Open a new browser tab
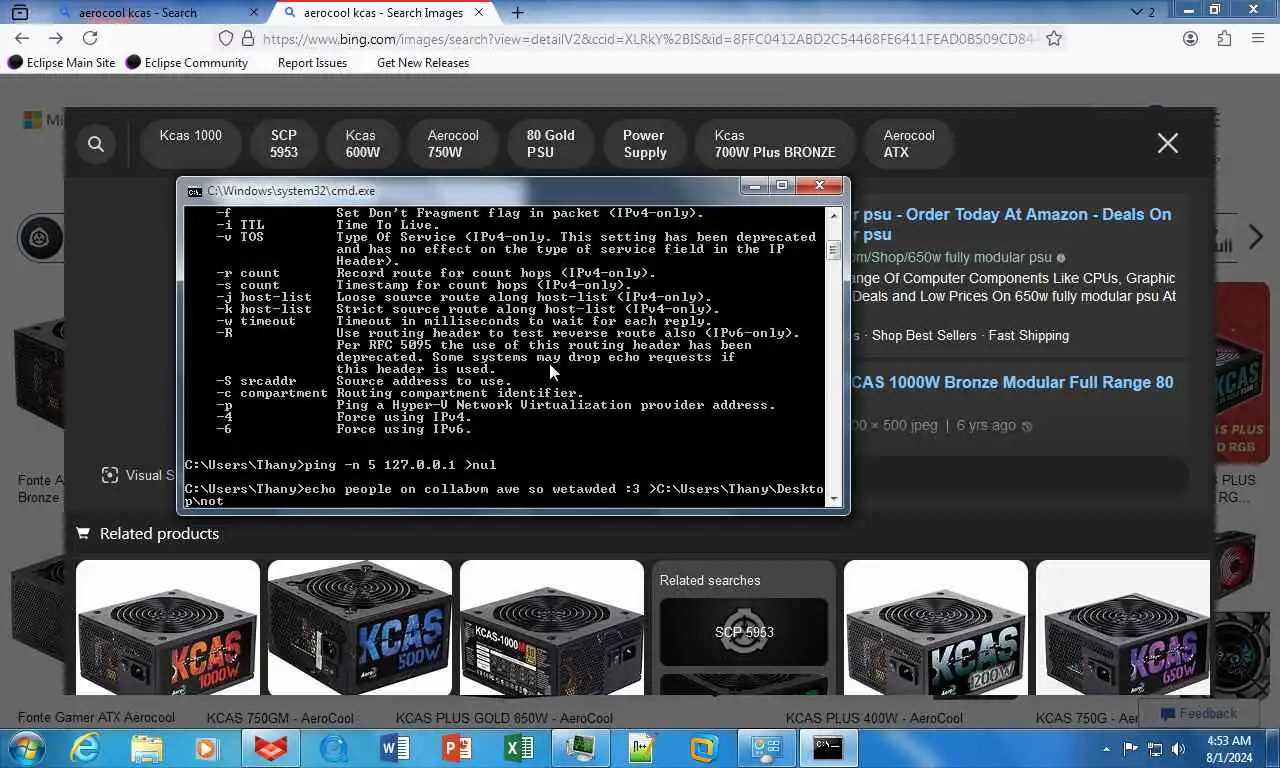Screen dimensions: 1280x768 (517, 13)
